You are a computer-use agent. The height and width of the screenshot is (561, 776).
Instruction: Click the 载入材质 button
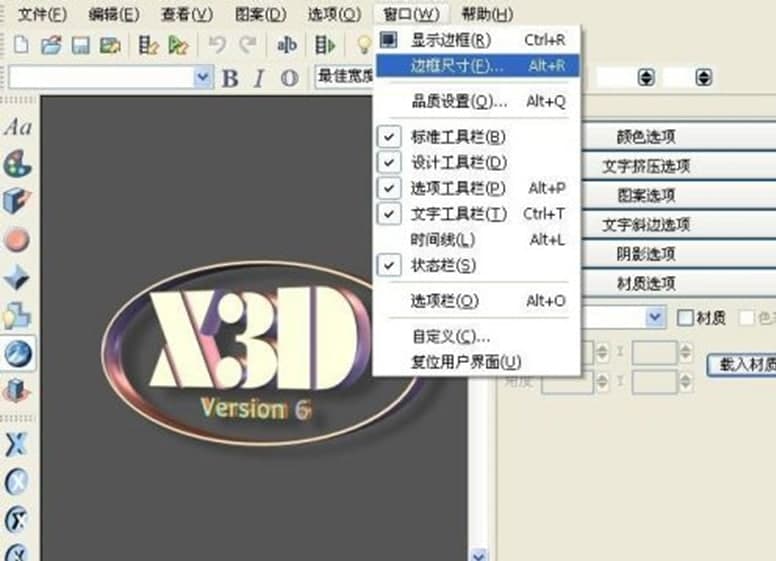click(x=742, y=365)
